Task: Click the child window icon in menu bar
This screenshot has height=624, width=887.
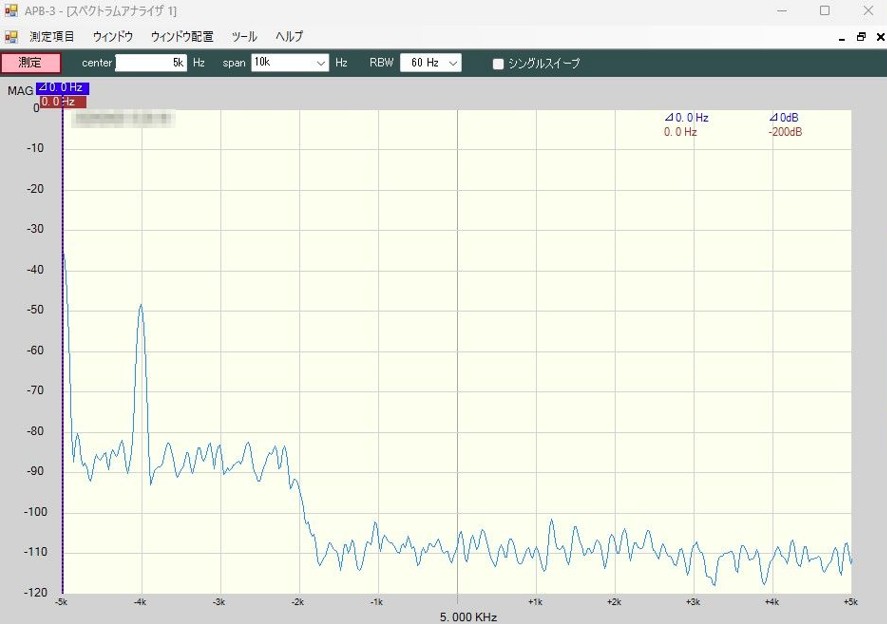Action: click(x=11, y=37)
